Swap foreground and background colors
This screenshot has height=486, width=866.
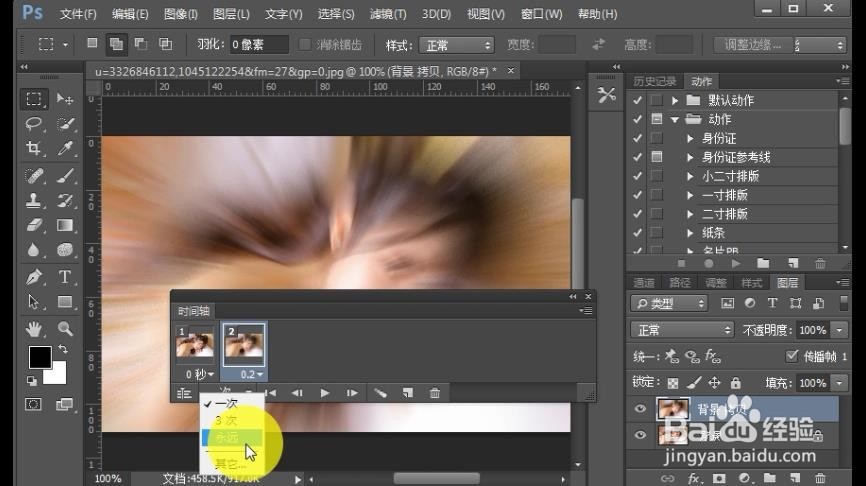63,349
